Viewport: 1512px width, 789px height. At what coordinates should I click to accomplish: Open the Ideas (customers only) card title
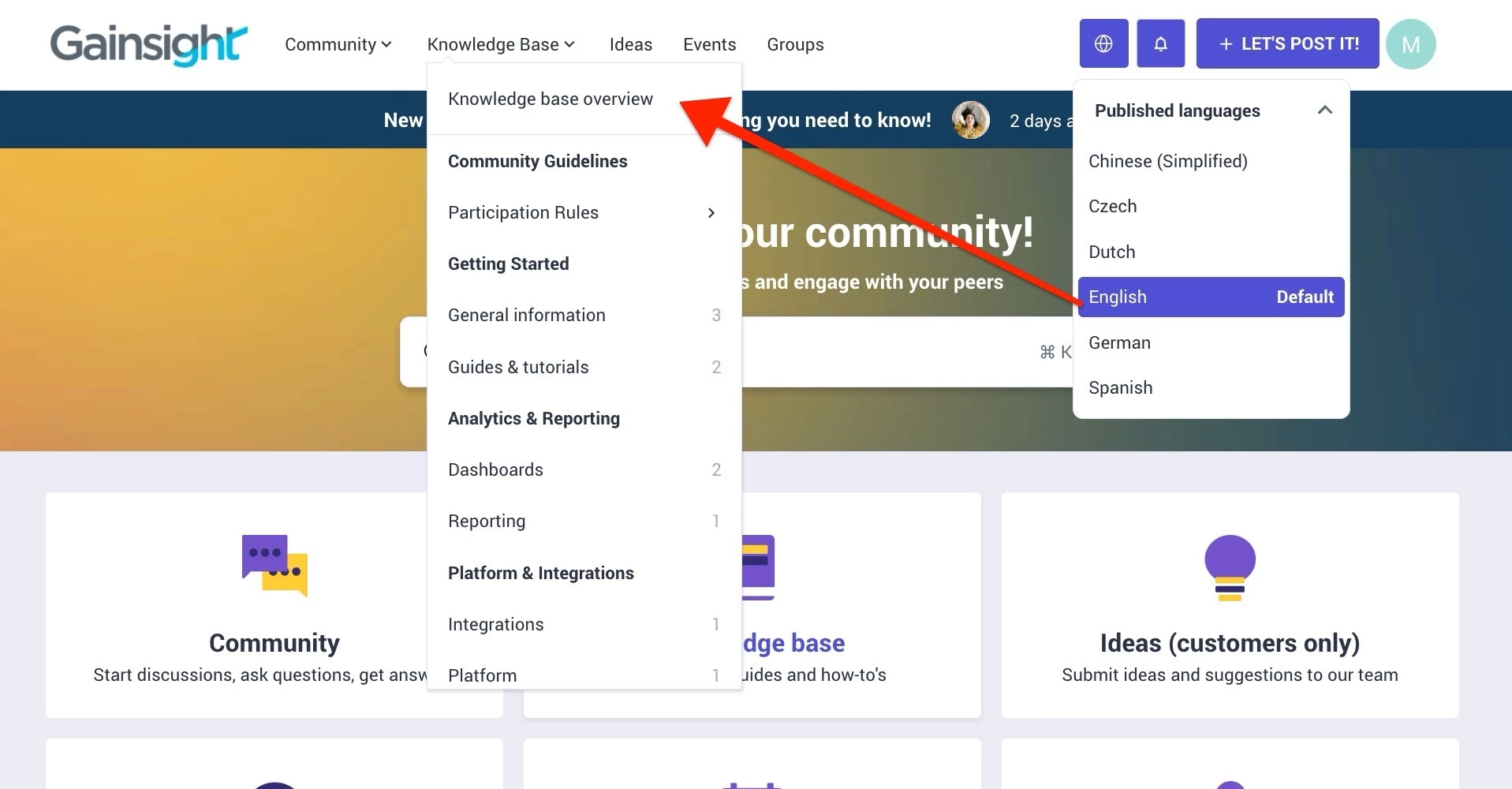click(1230, 643)
